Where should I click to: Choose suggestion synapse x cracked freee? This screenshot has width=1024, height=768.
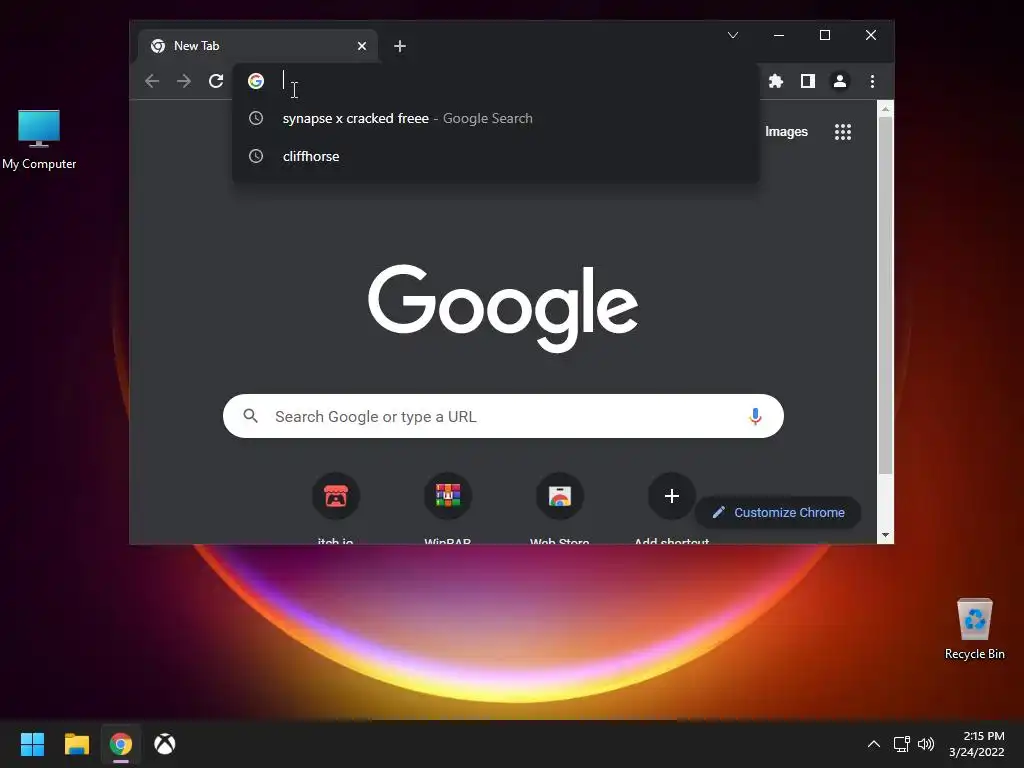[496, 118]
